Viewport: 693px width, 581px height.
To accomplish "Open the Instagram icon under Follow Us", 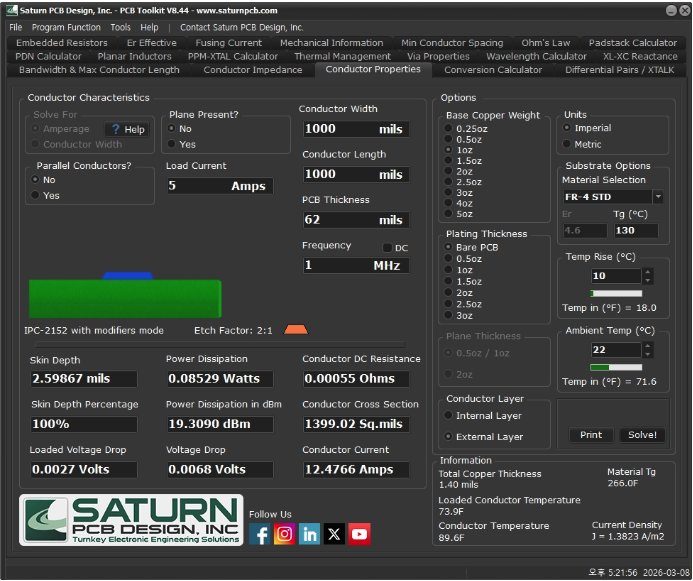I will (284, 534).
